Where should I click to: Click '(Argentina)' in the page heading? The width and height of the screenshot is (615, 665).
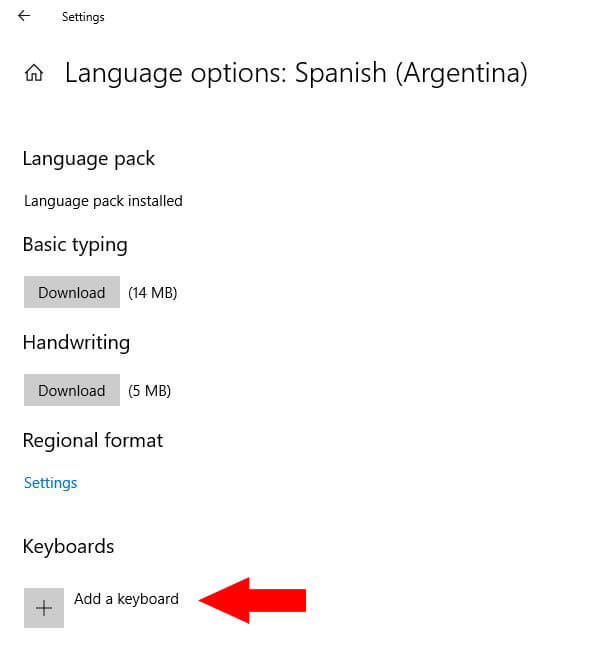coord(467,73)
